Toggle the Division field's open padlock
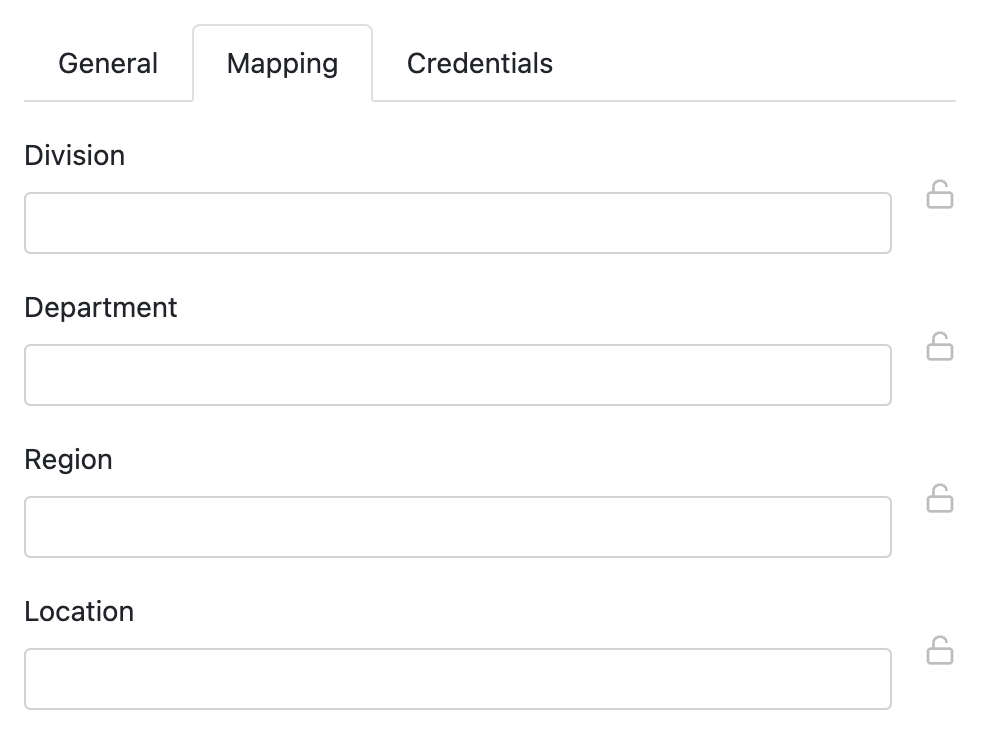 tap(939, 195)
